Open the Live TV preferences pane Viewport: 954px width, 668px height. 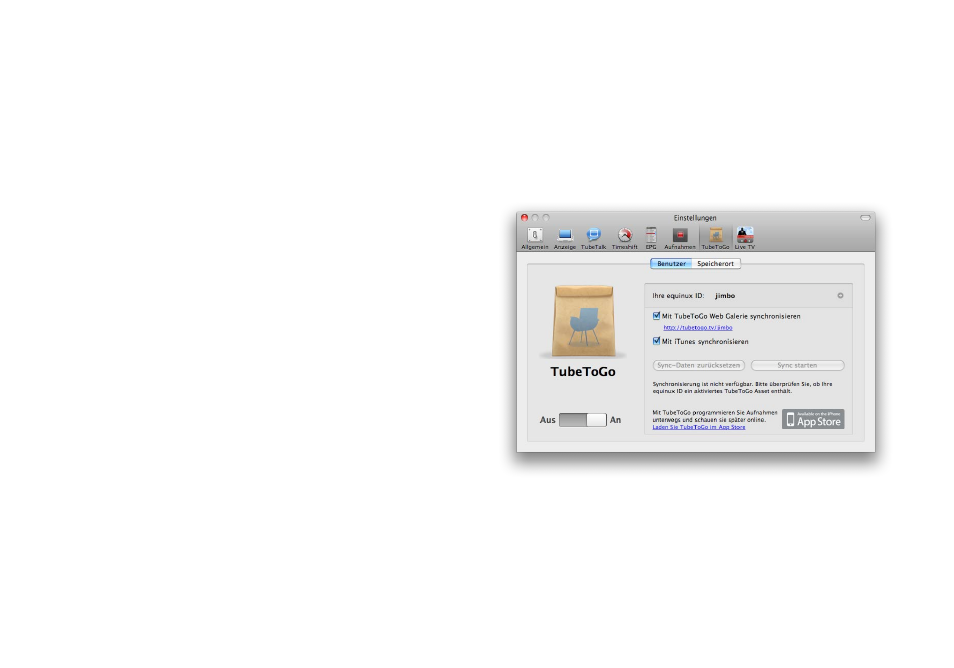[745, 238]
